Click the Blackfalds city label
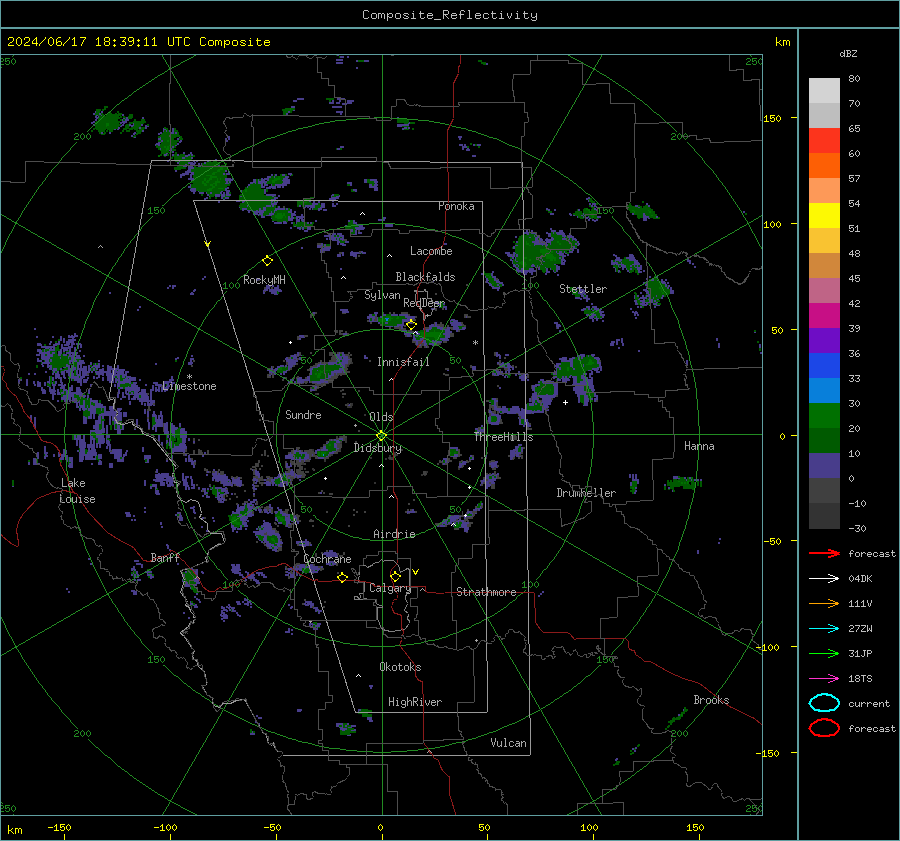 tap(425, 277)
